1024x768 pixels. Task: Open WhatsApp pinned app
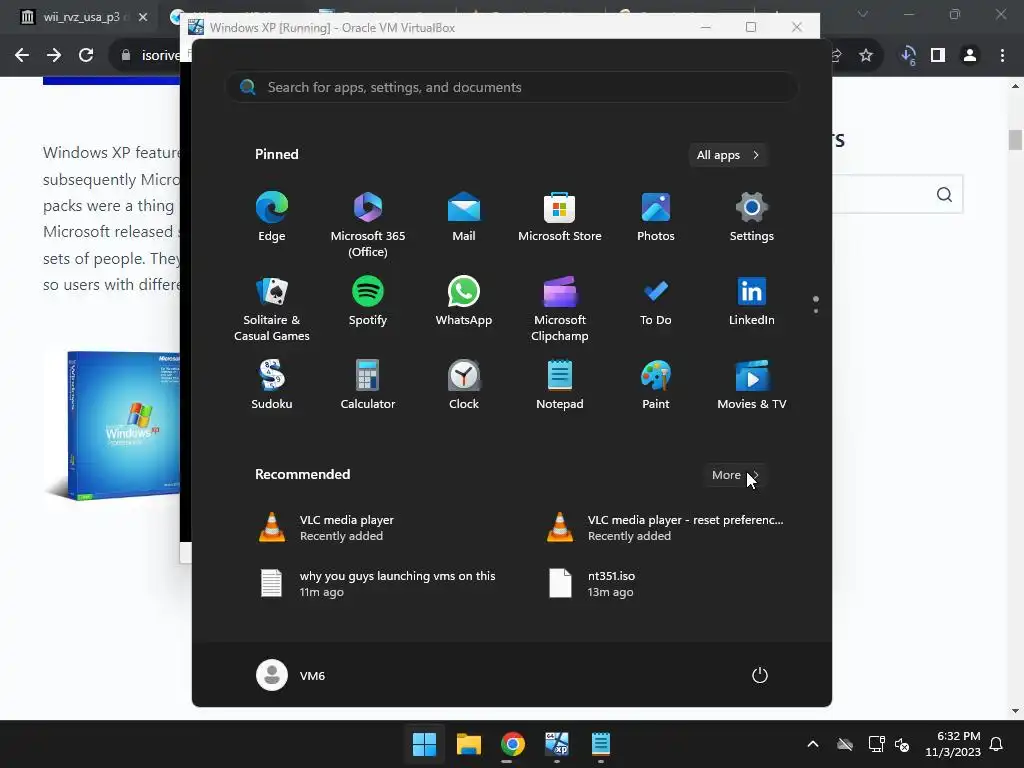tap(464, 301)
